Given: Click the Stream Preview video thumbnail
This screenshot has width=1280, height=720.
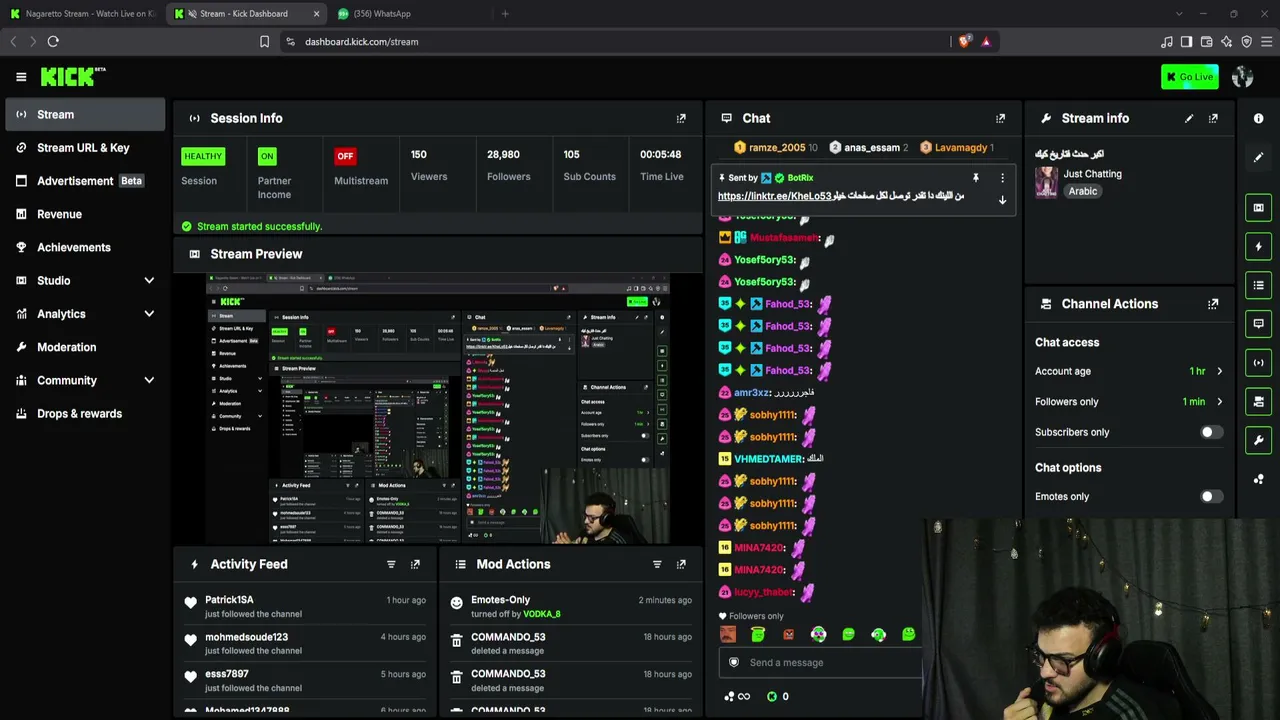Looking at the screenshot, I should pos(438,408).
